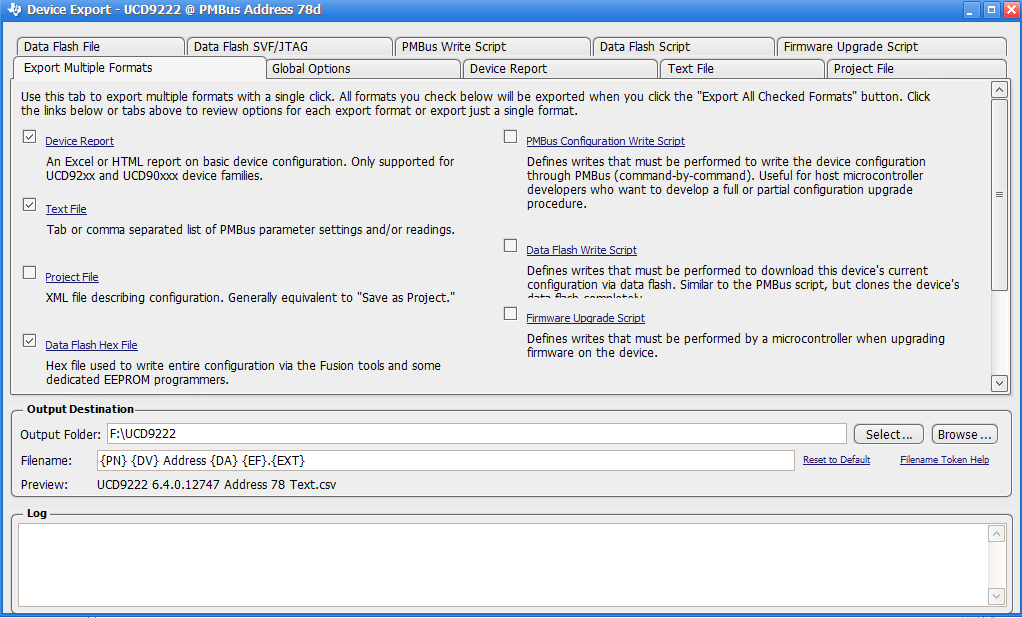Select the Export Multiple Formats tab

pos(139,68)
